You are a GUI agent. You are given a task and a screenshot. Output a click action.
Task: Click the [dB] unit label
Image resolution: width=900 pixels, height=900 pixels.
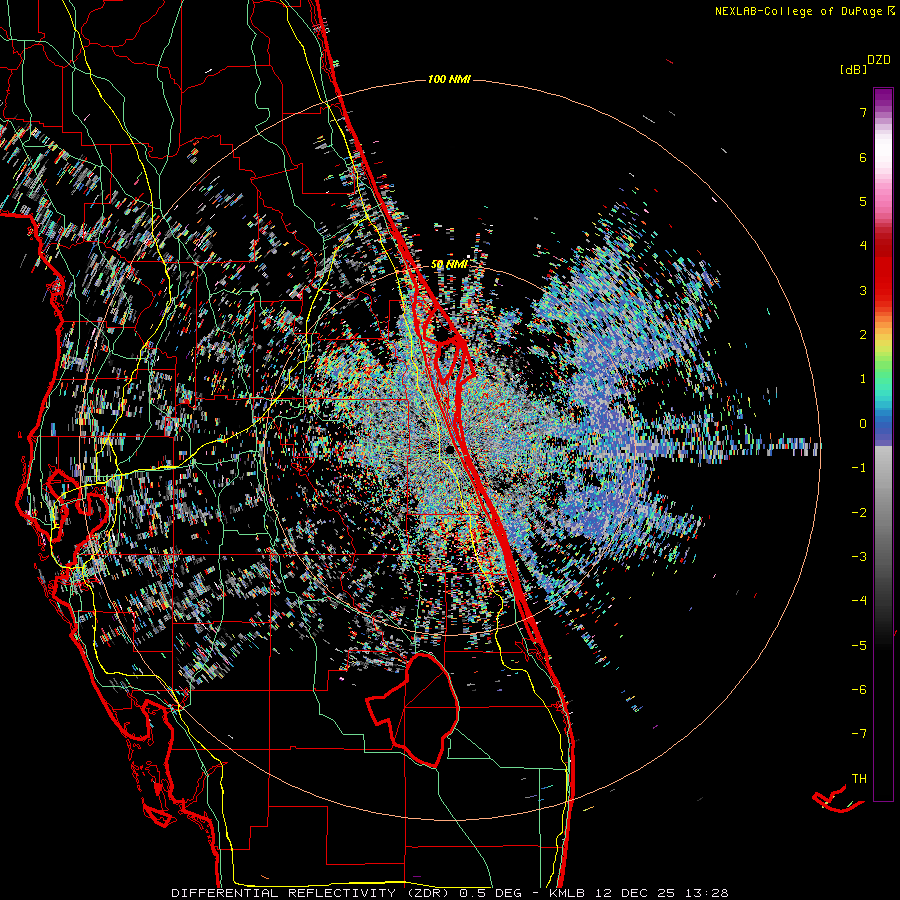pos(853,69)
